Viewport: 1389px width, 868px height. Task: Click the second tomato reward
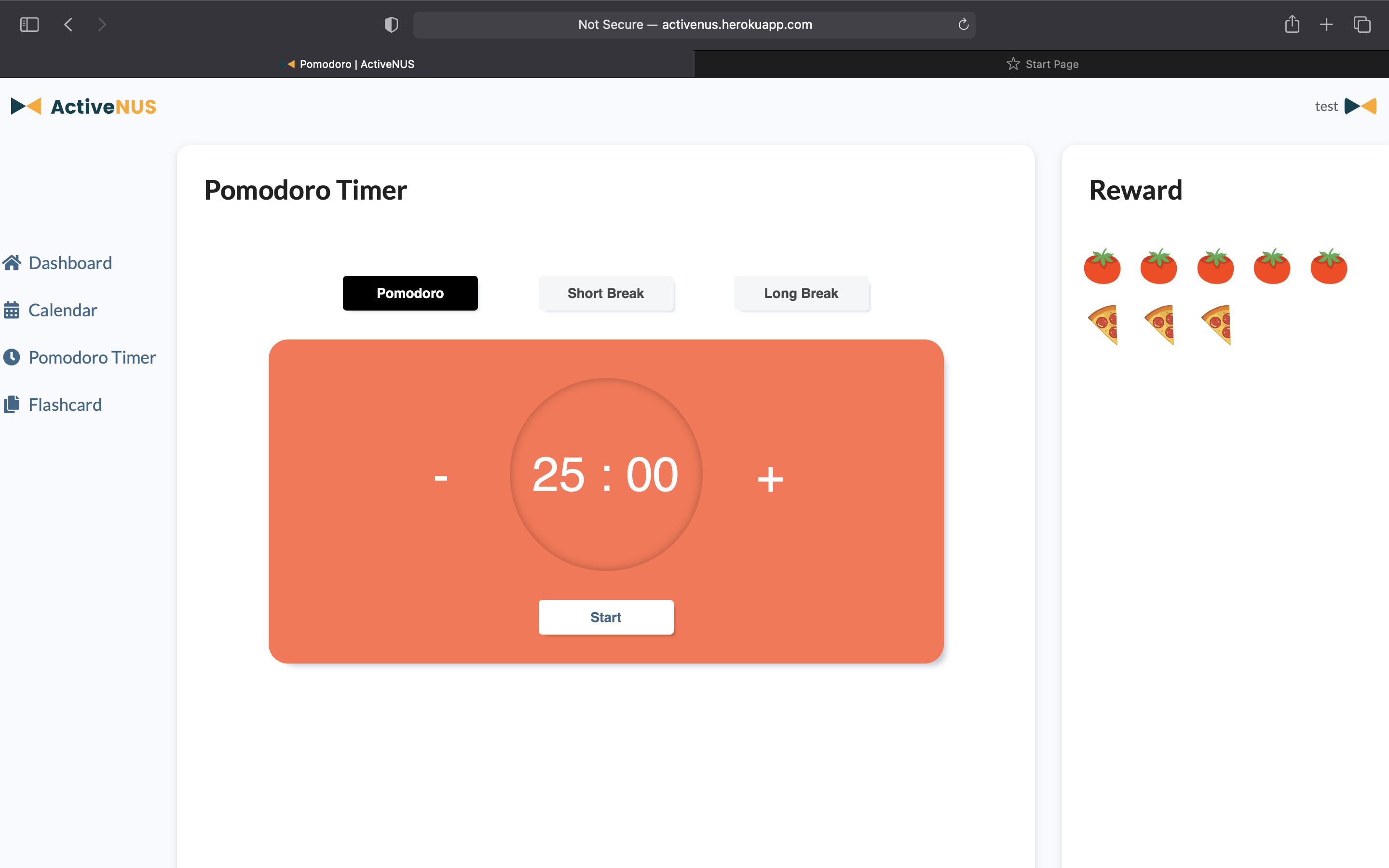point(1158,266)
